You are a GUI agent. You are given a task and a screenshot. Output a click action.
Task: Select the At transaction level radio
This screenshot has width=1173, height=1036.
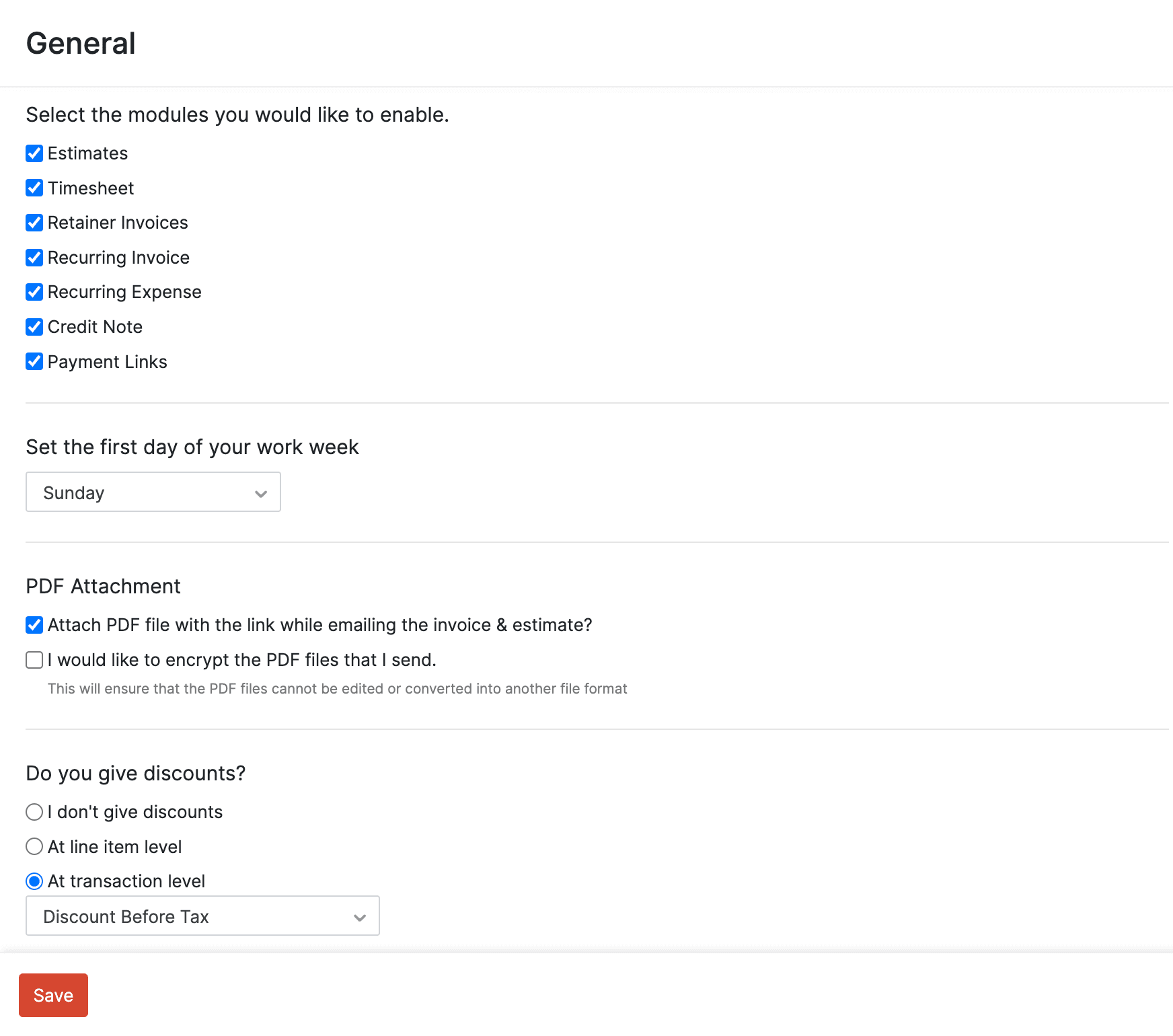(x=34, y=881)
